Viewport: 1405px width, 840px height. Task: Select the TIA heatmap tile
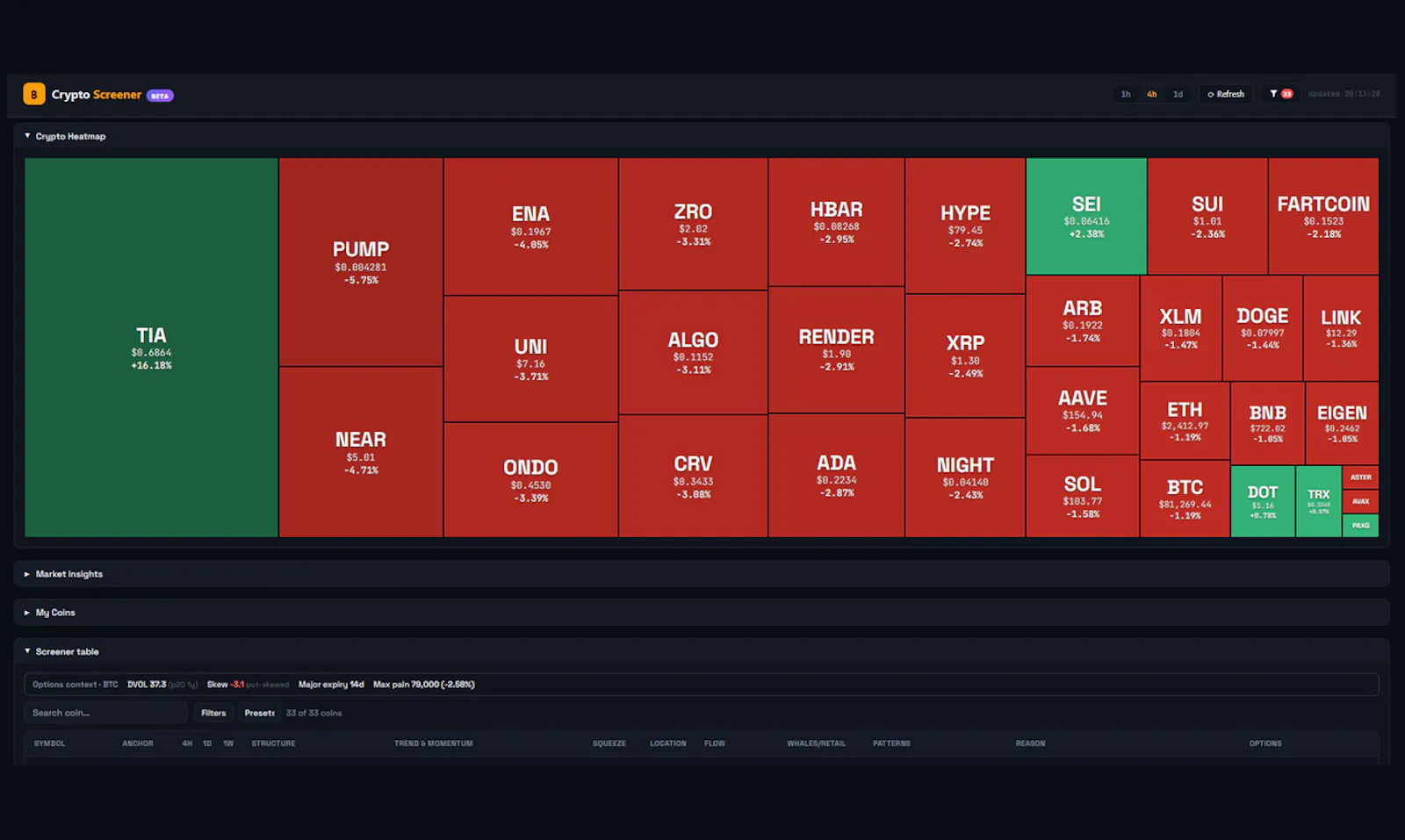coord(151,348)
